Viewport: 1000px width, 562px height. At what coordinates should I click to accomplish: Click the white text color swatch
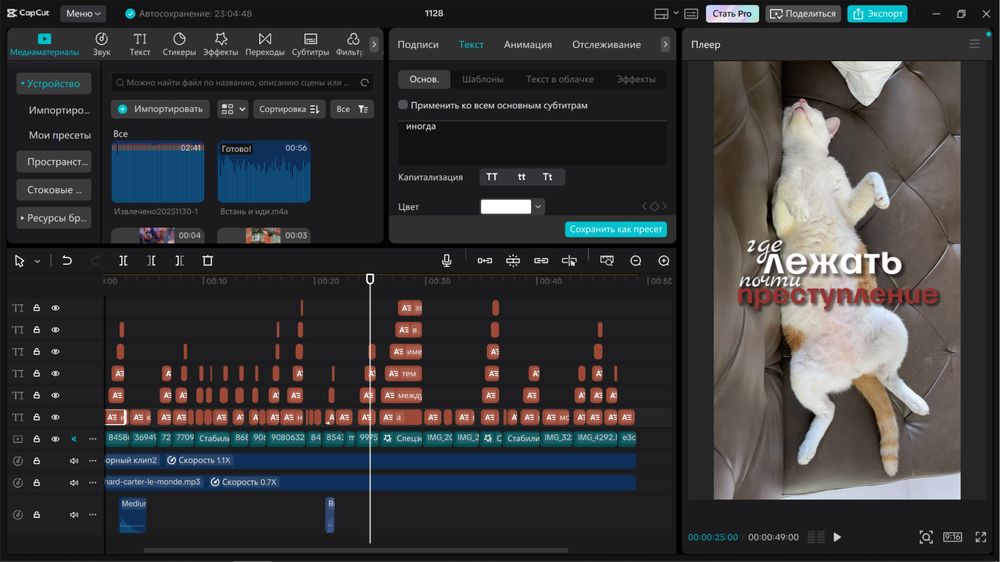[x=505, y=207]
